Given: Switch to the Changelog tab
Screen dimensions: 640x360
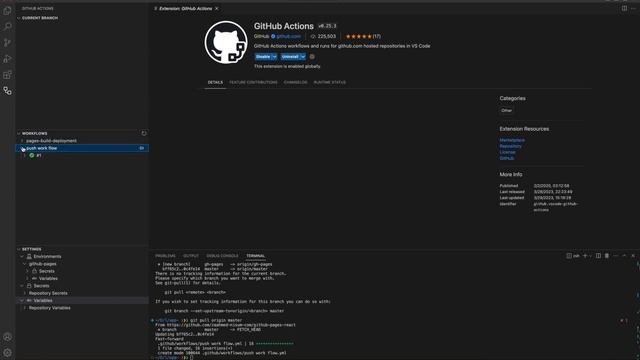Looking at the screenshot, I should tap(296, 82).
